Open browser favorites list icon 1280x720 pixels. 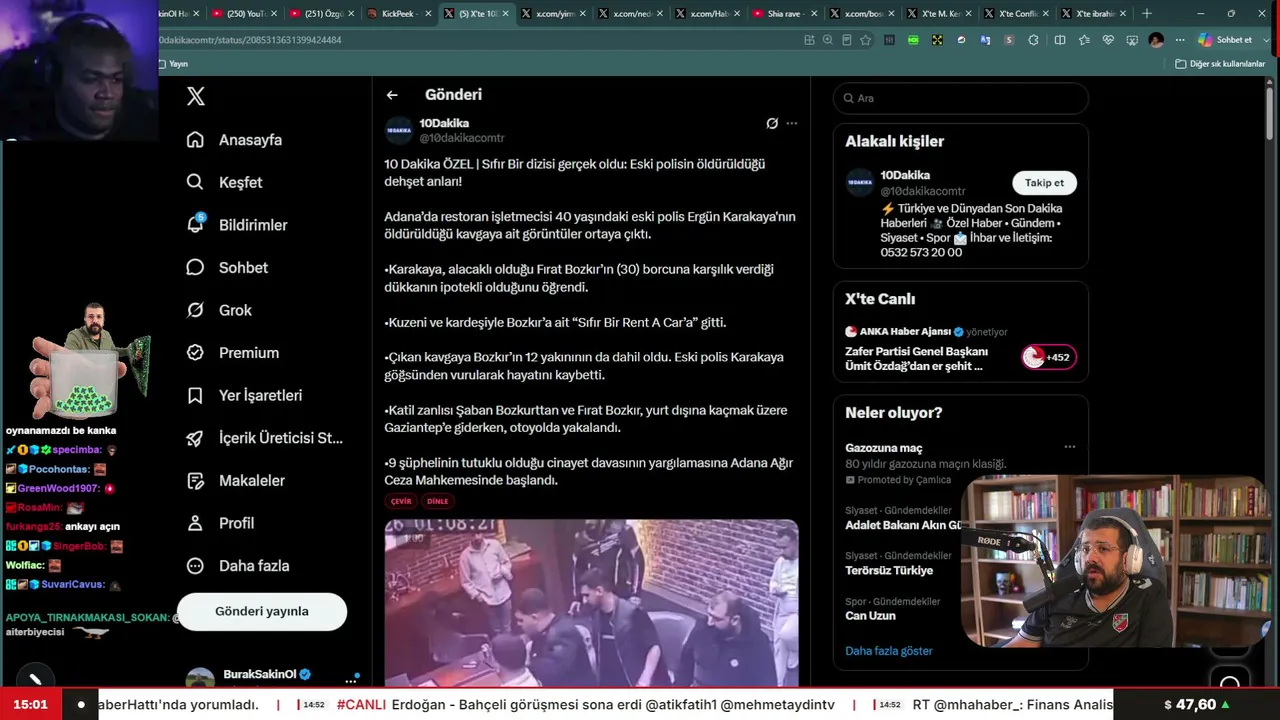(x=1084, y=40)
